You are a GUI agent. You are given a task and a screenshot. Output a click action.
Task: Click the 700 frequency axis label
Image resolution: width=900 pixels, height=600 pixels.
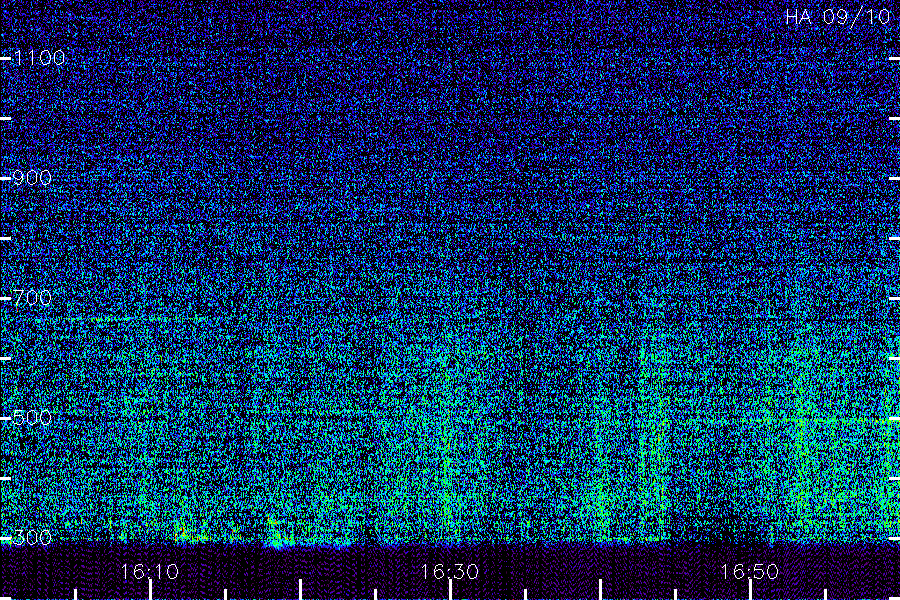point(32,298)
